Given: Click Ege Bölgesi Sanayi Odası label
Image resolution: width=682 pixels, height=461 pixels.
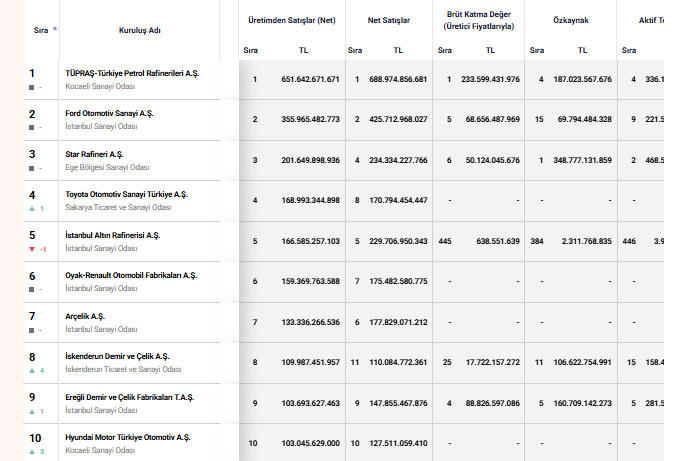Looking at the screenshot, I should pos(107,167).
